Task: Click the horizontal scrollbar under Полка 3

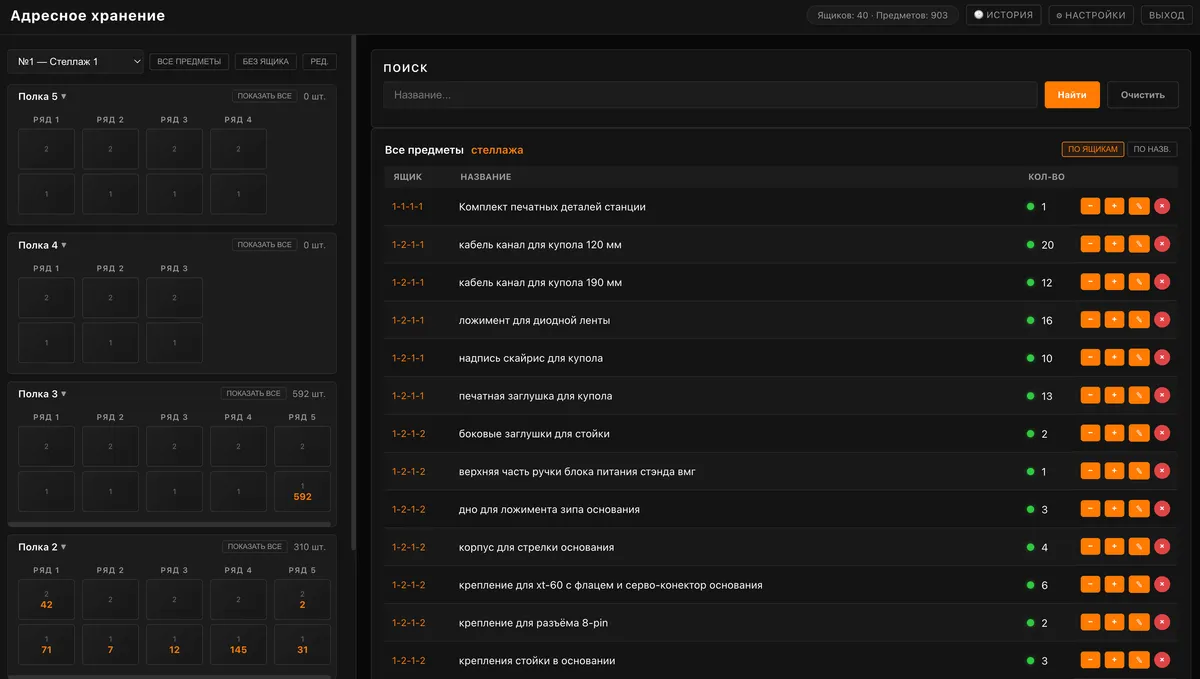Action: coord(170,523)
